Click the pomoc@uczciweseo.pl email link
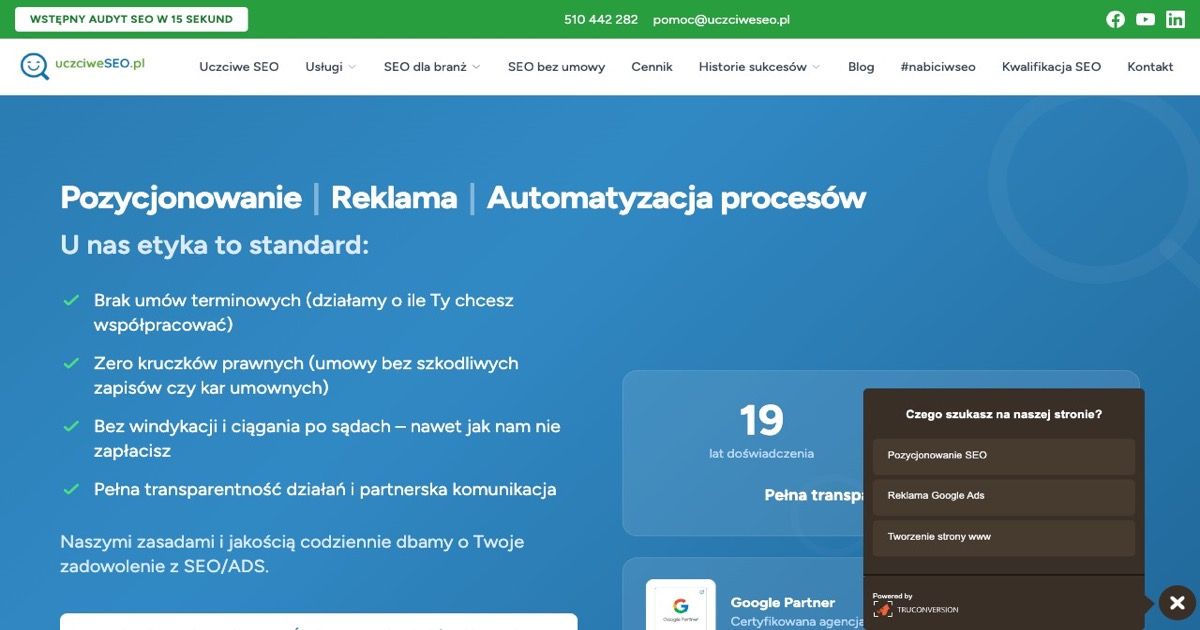The image size is (1200, 630). point(721,19)
